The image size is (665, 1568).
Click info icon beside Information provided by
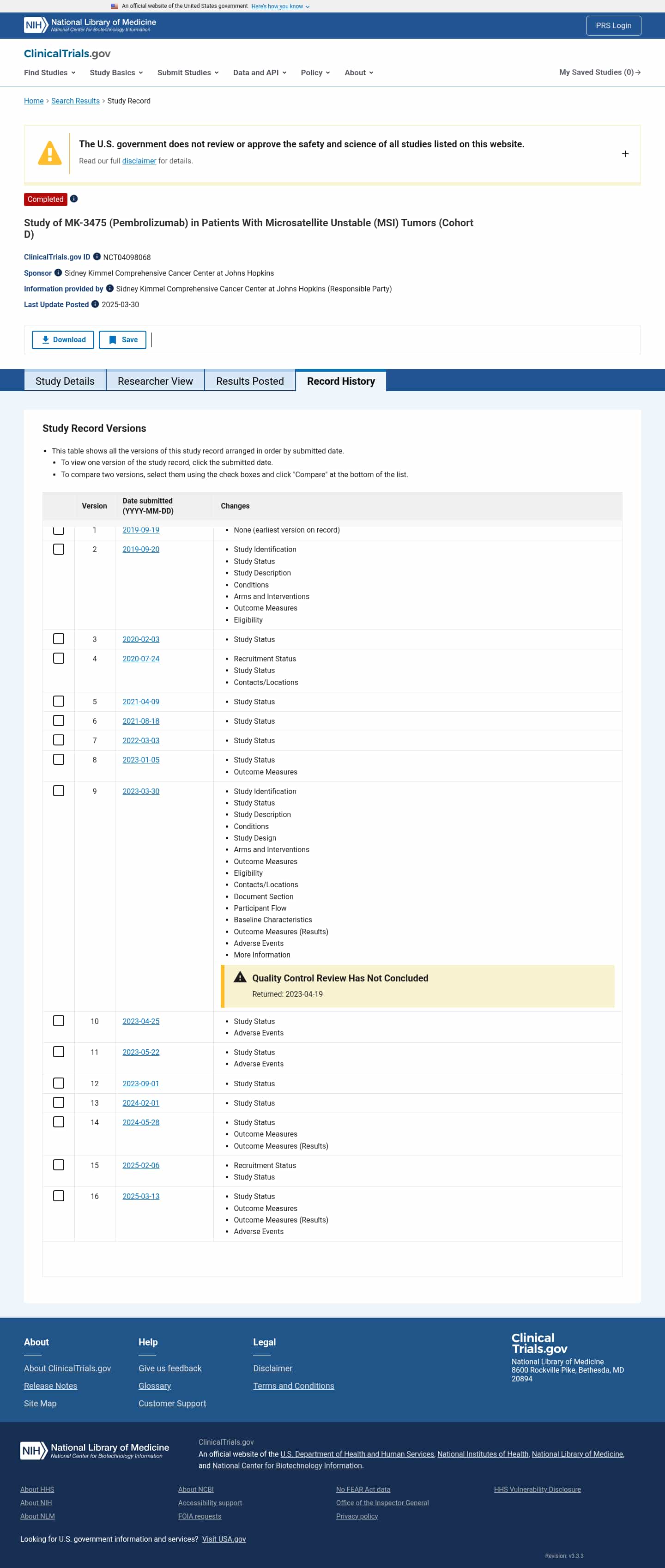click(x=110, y=289)
